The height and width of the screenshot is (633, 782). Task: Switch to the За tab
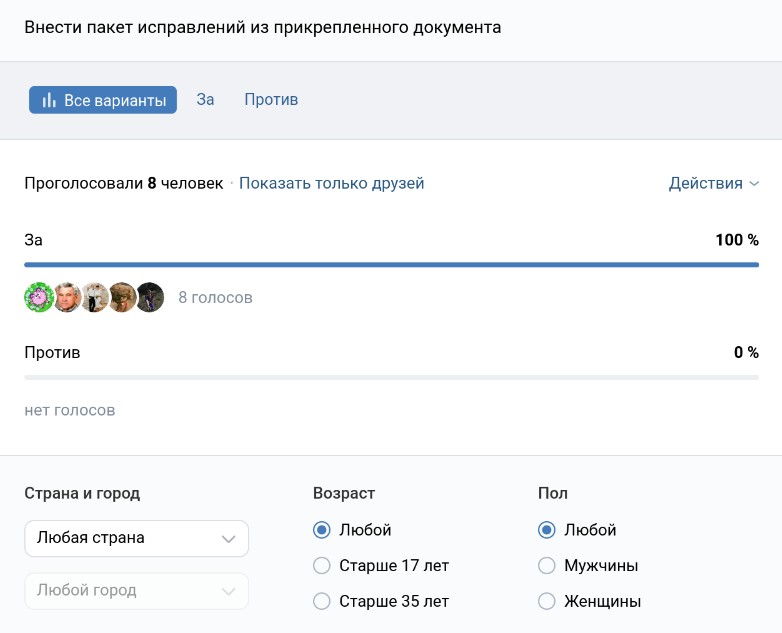click(205, 100)
